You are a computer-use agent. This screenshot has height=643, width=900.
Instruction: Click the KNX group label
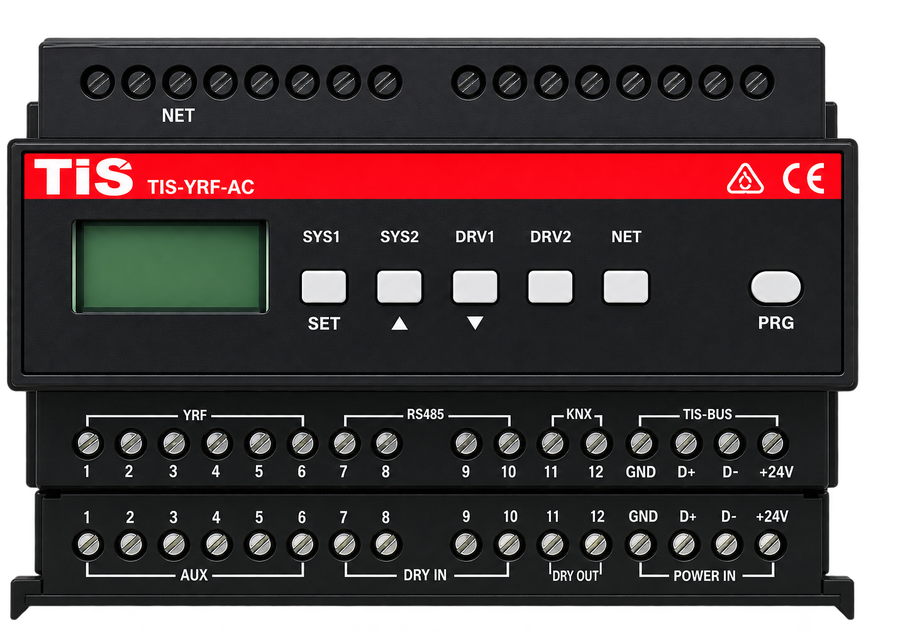click(579, 414)
